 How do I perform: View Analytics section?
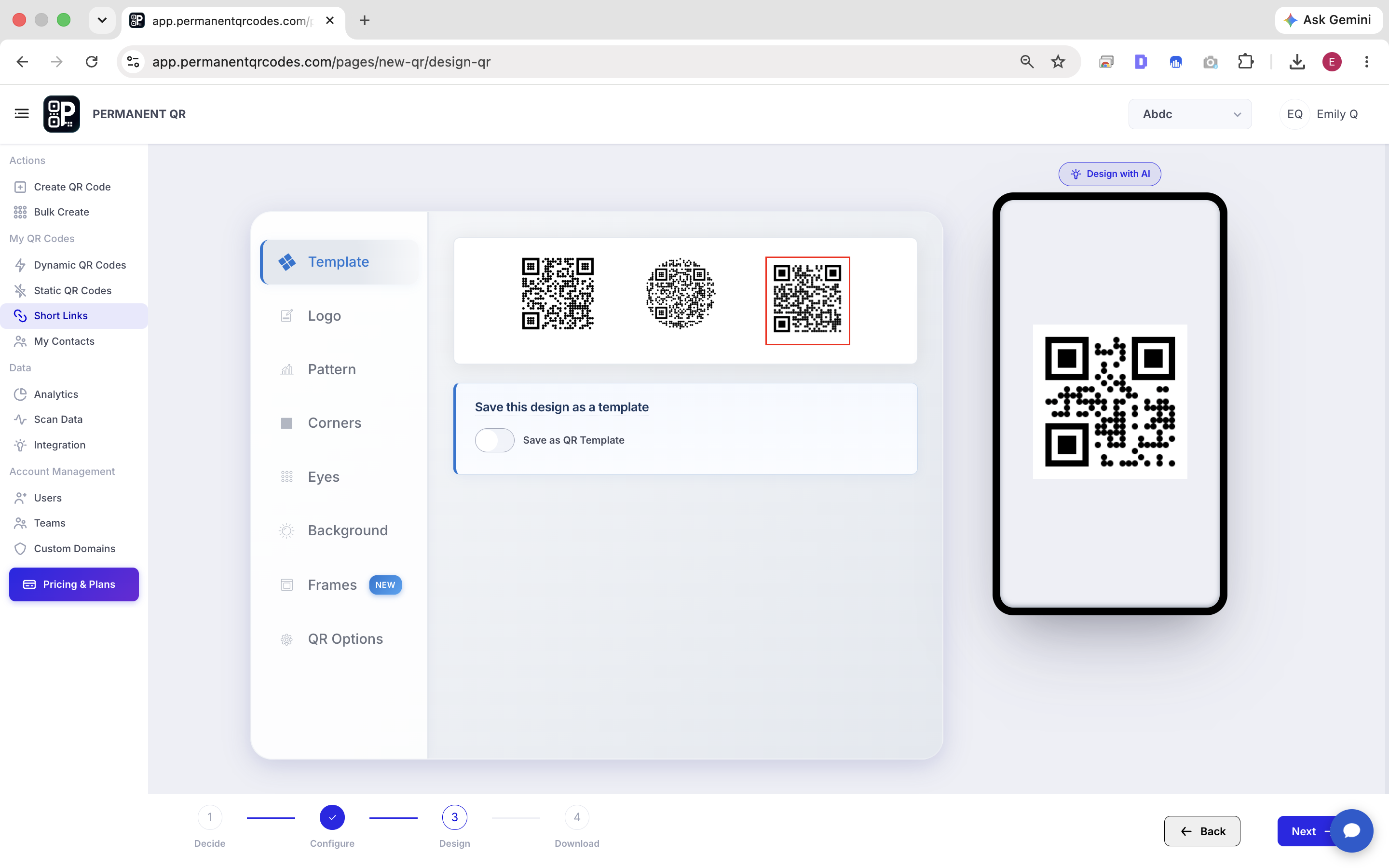(x=55, y=394)
